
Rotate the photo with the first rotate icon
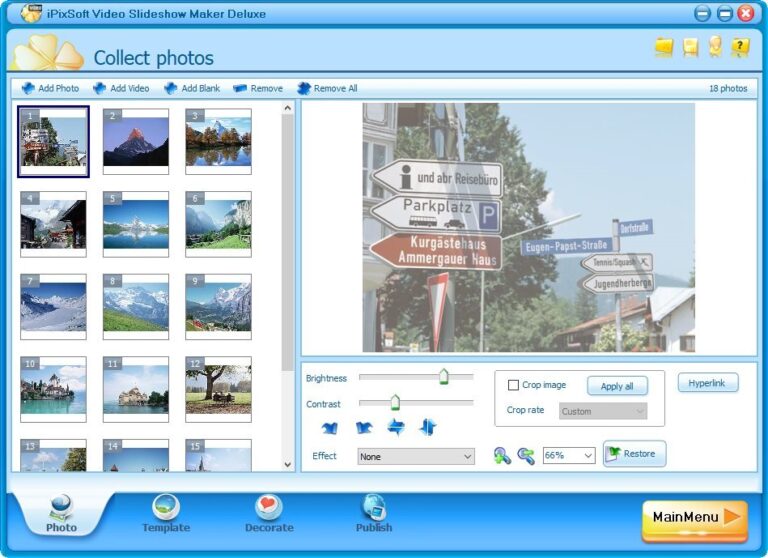coord(330,428)
